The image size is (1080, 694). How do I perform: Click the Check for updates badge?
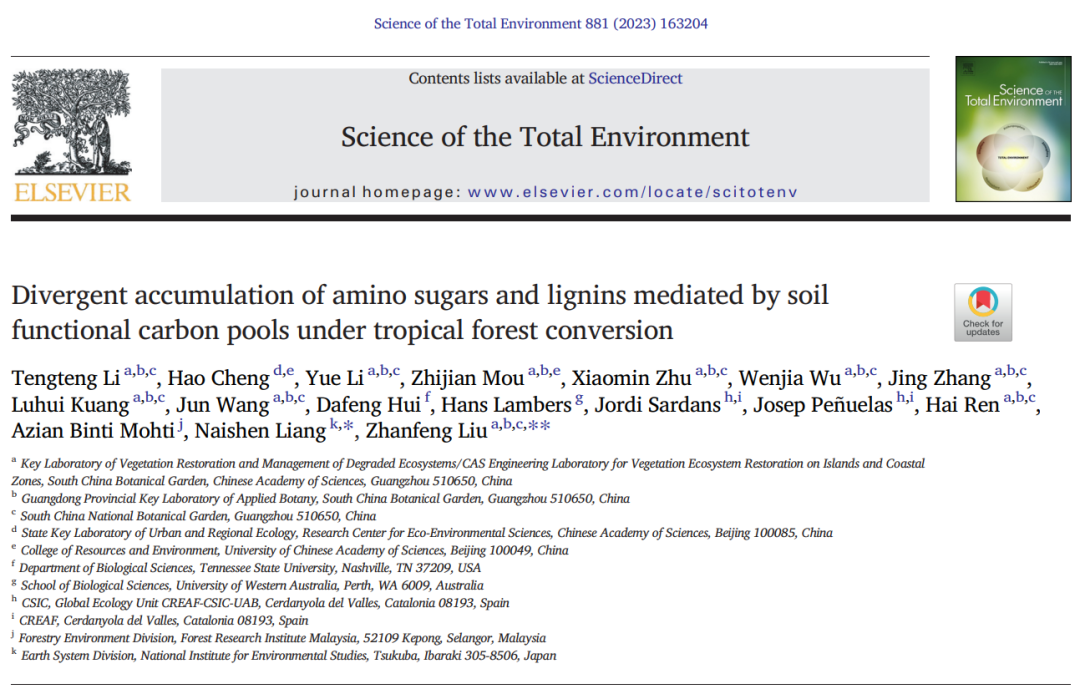[983, 312]
